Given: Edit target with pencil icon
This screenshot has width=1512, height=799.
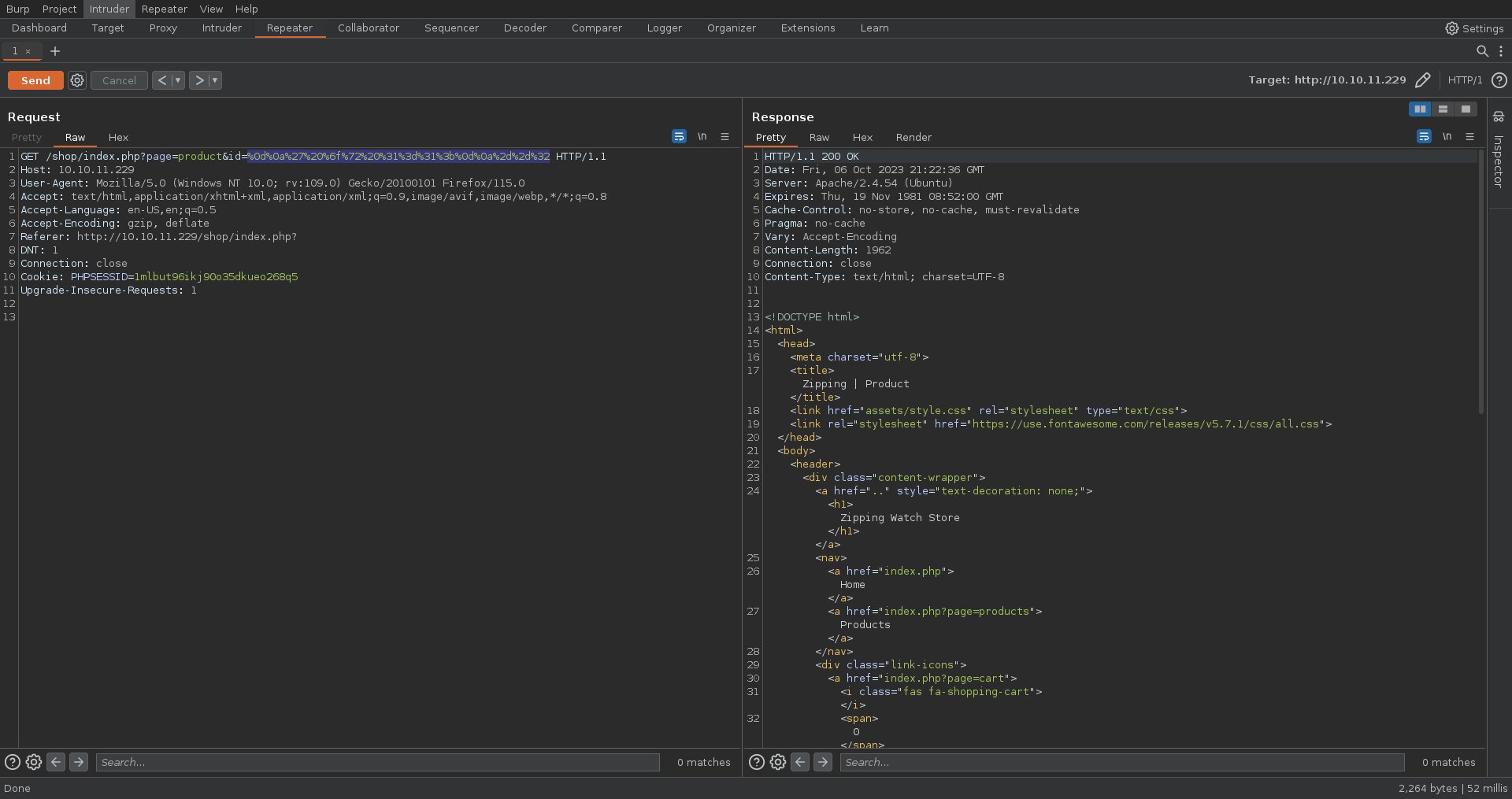Looking at the screenshot, I should point(1423,80).
